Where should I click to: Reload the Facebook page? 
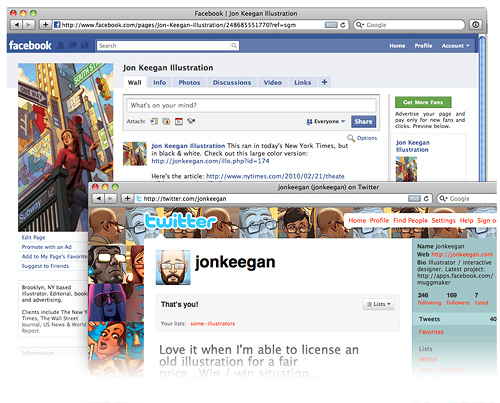343,25
